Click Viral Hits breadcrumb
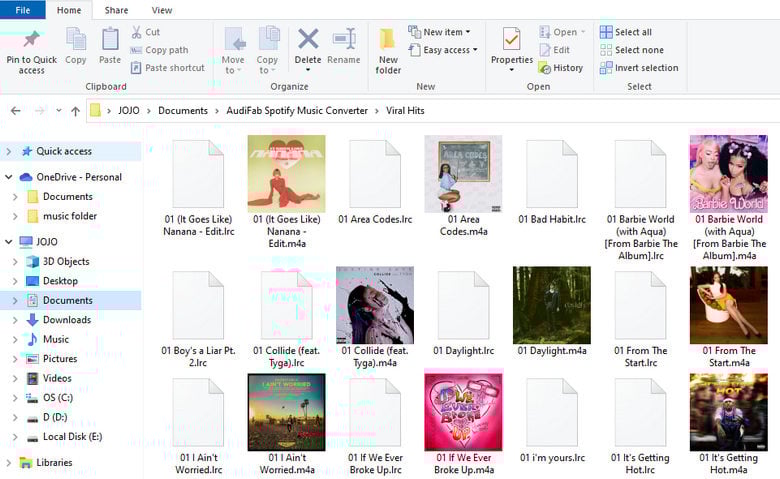Viewport: 780px width, 479px height. [x=405, y=110]
